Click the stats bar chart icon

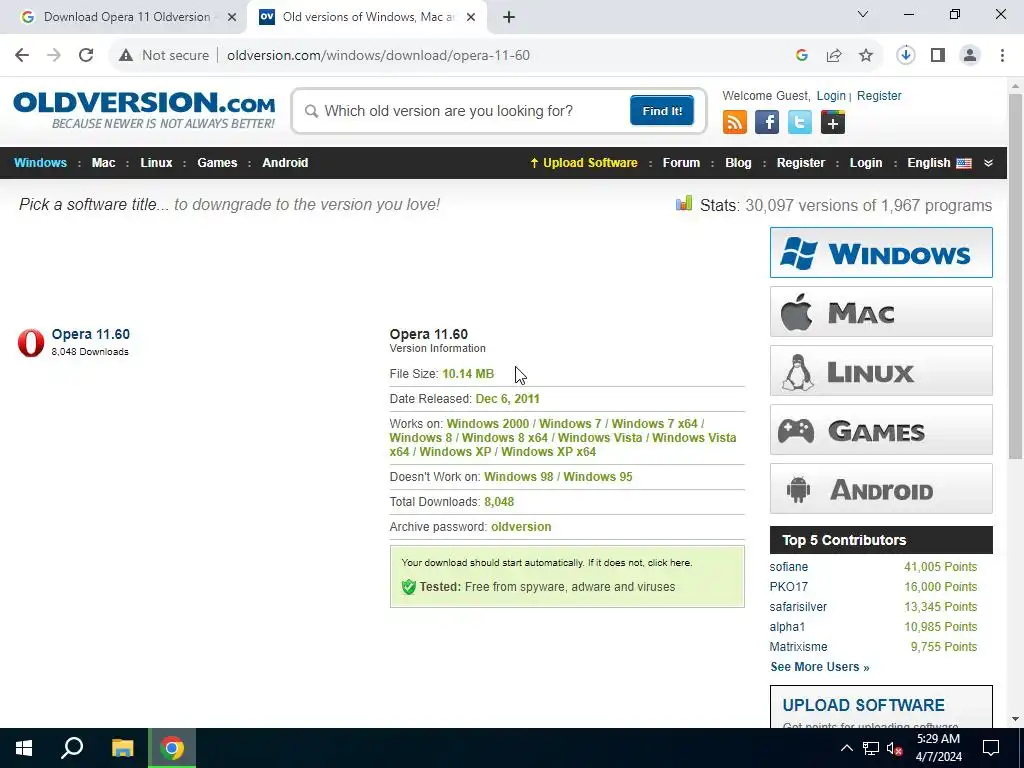[684, 204]
